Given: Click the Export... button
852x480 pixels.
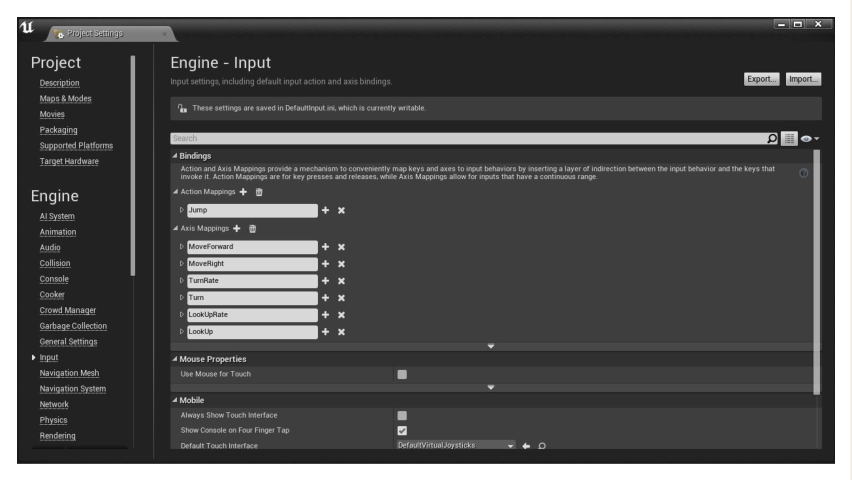Looking at the screenshot, I should click(x=761, y=79).
